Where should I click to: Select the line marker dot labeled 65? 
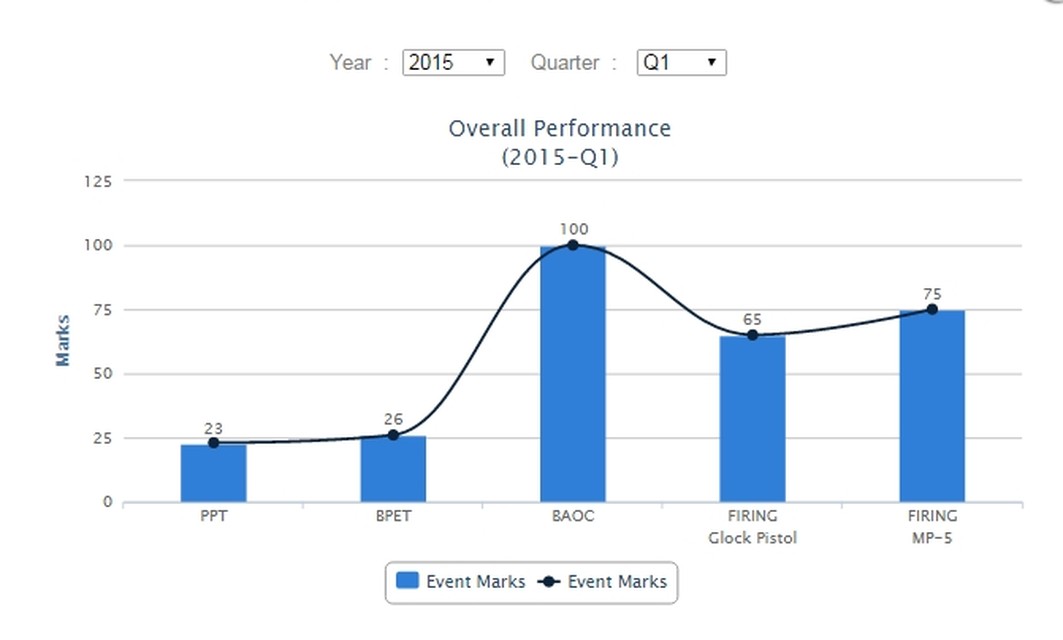click(752, 335)
